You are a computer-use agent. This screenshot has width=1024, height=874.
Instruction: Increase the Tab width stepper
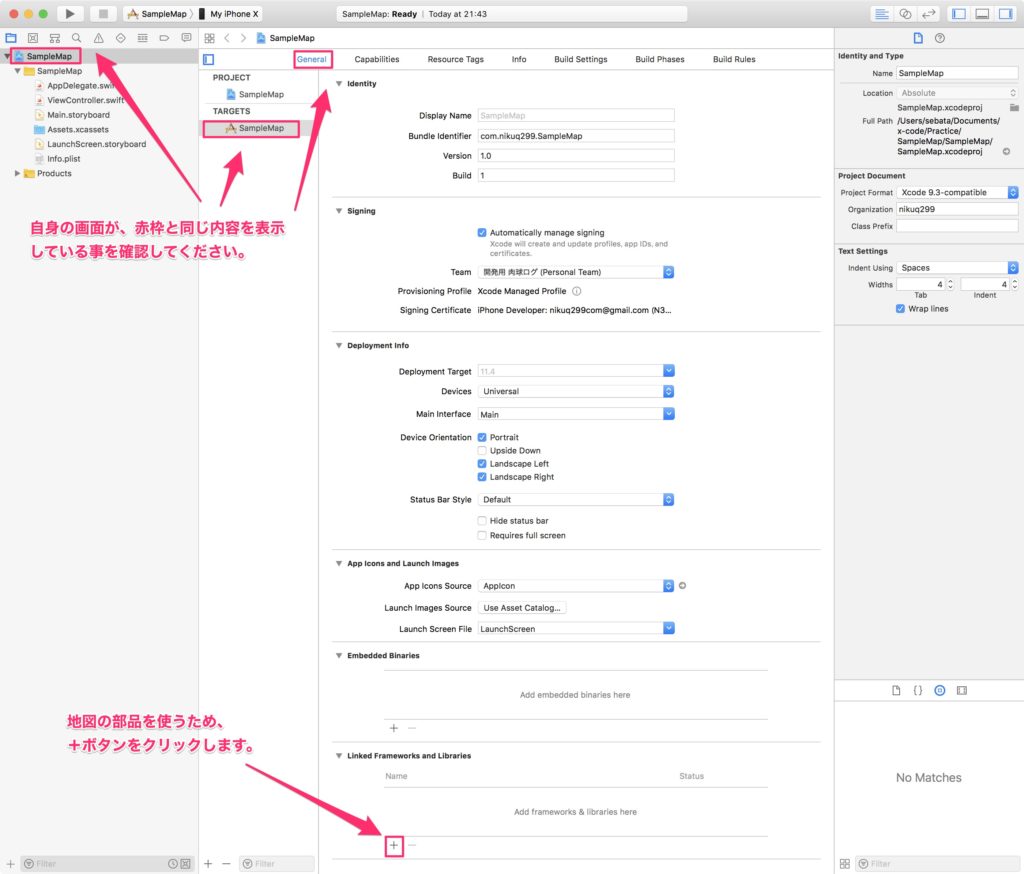pos(950,282)
